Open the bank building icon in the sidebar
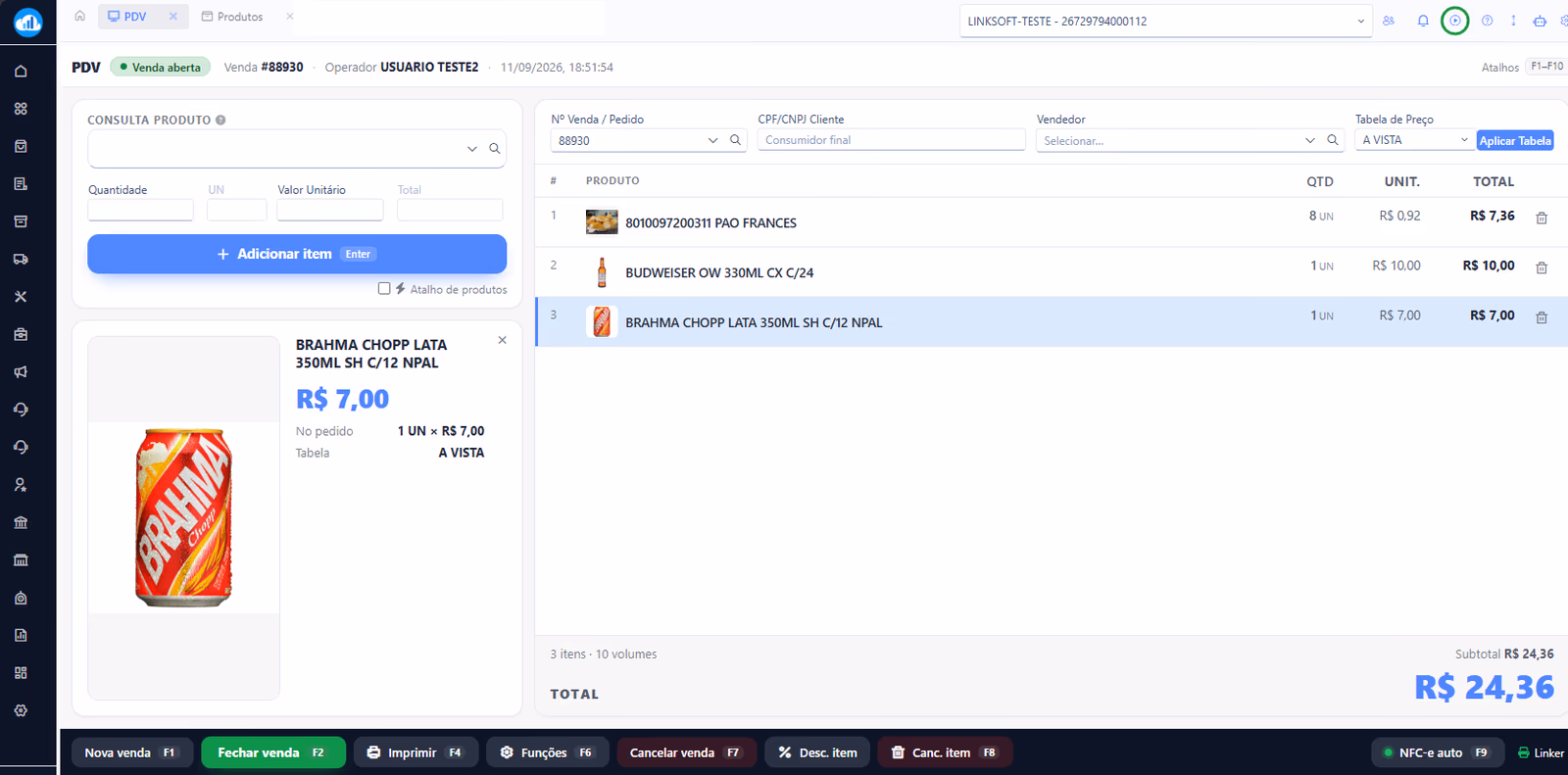Viewport: 1568px width, 775px height. coord(21,522)
